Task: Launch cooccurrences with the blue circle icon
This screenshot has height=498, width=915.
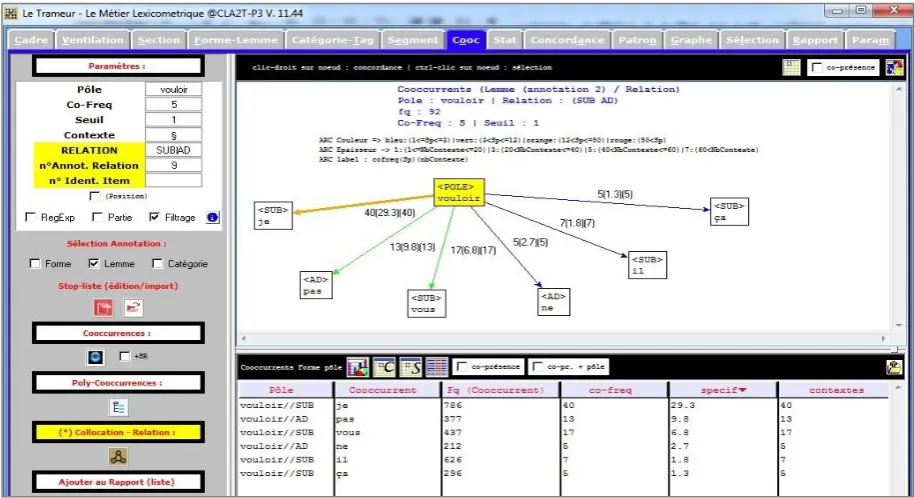Action: (x=96, y=357)
